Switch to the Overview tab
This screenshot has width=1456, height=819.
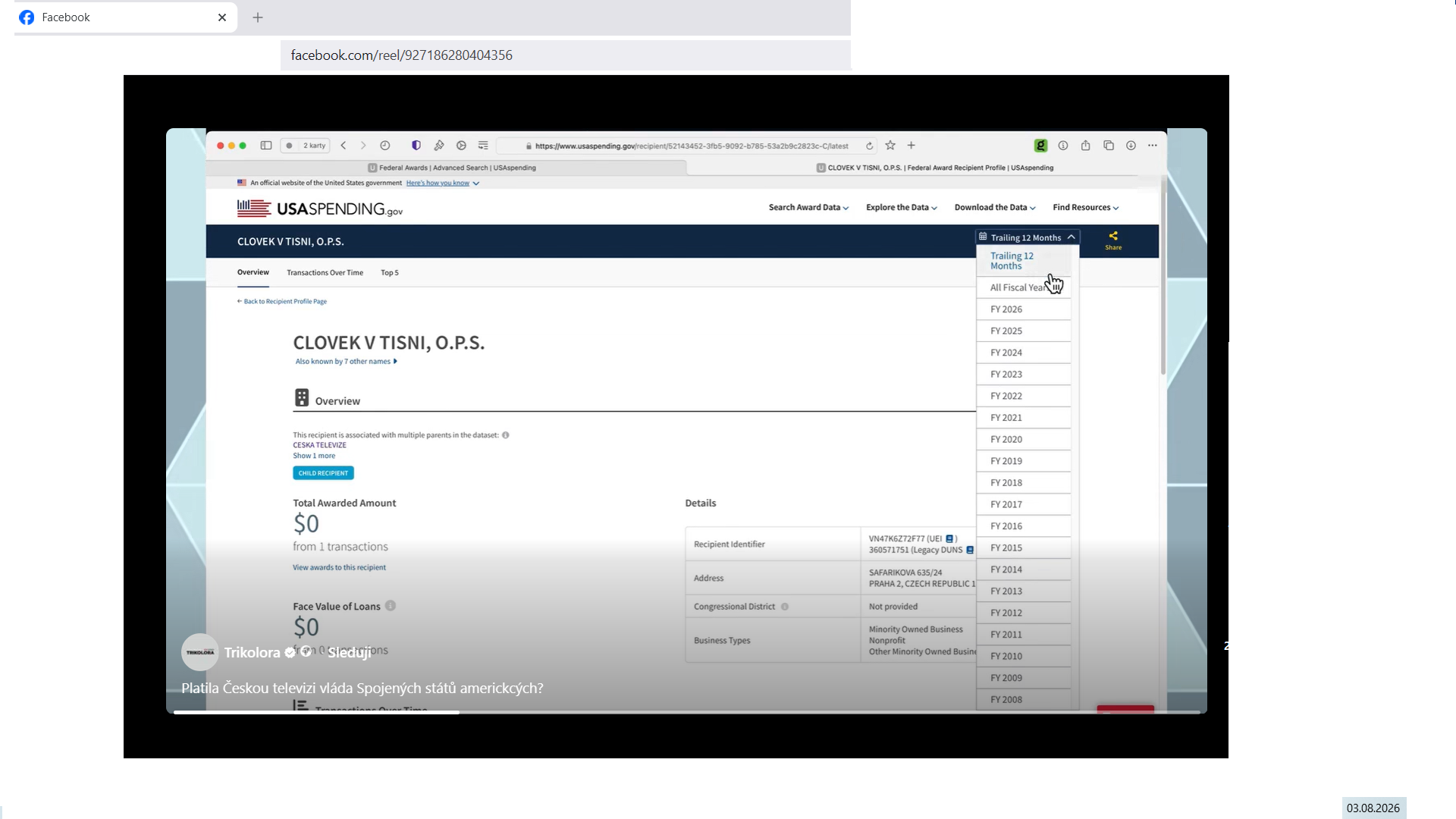pyautogui.click(x=253, y=273)
